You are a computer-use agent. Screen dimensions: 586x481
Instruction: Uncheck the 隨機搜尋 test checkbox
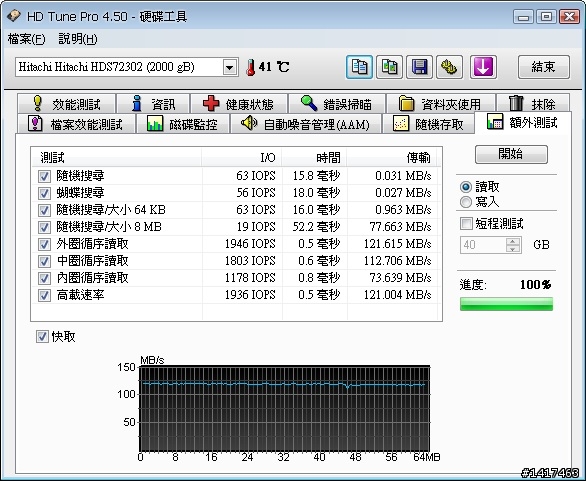44,176
